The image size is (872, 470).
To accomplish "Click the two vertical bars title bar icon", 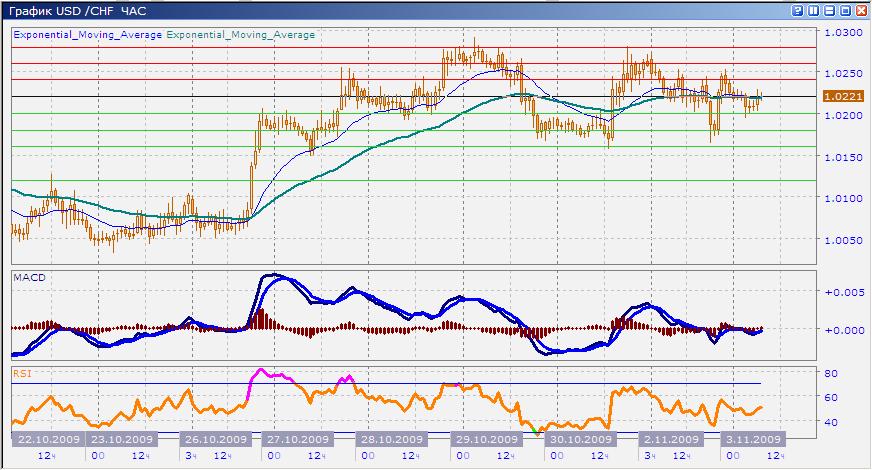I will 813,10.
